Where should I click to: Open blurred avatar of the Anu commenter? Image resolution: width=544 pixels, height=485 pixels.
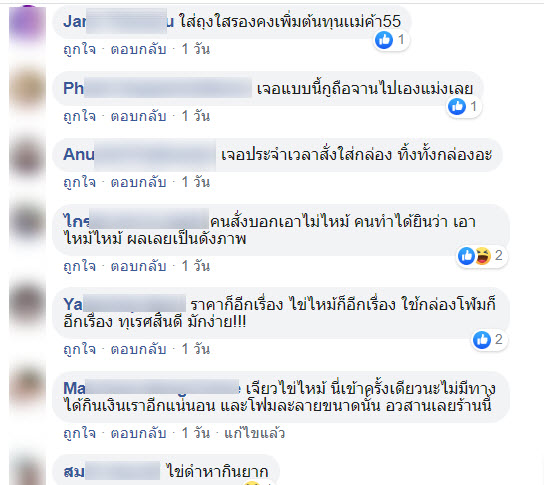27,156
